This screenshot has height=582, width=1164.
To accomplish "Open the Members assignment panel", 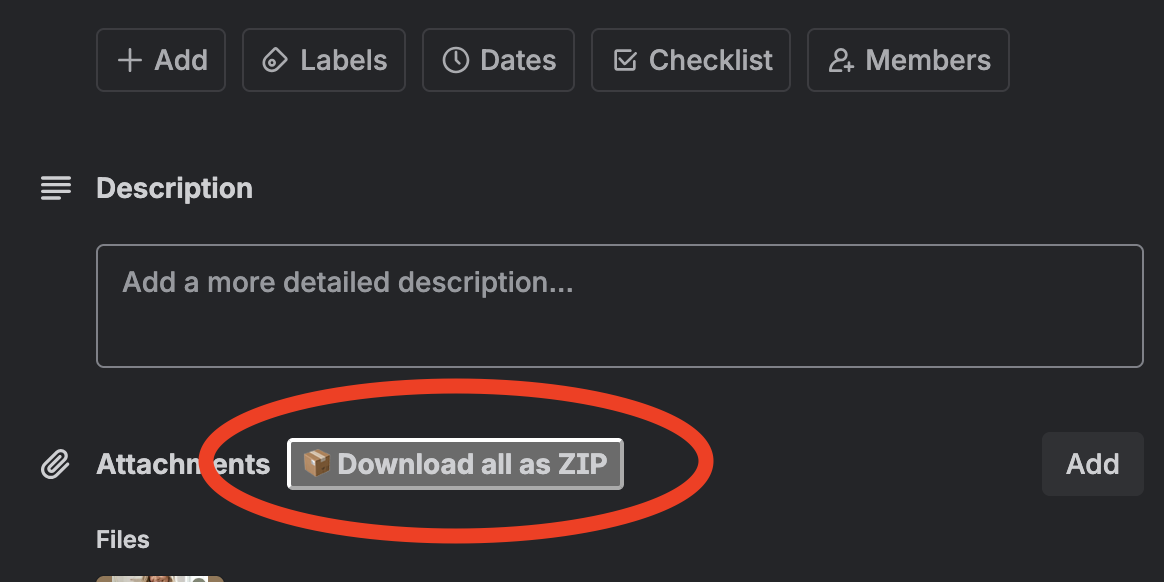I will 907,60.
